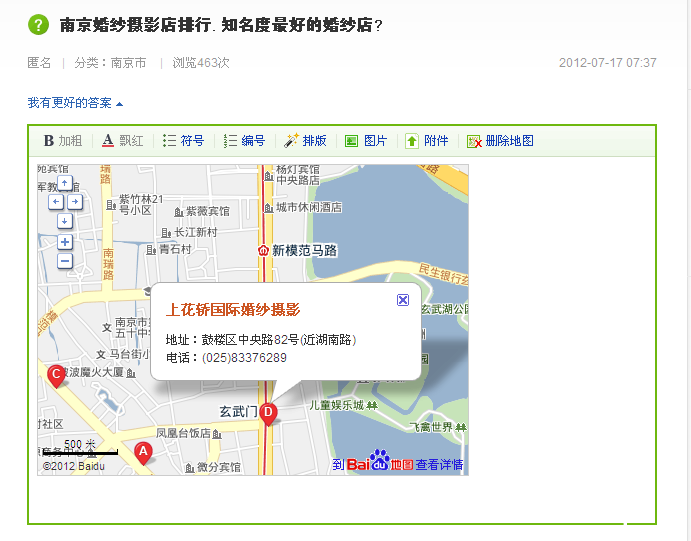The width and height of the screenshot is (691, 541).
Task: Select red map marker A
Action: (143, 452)
